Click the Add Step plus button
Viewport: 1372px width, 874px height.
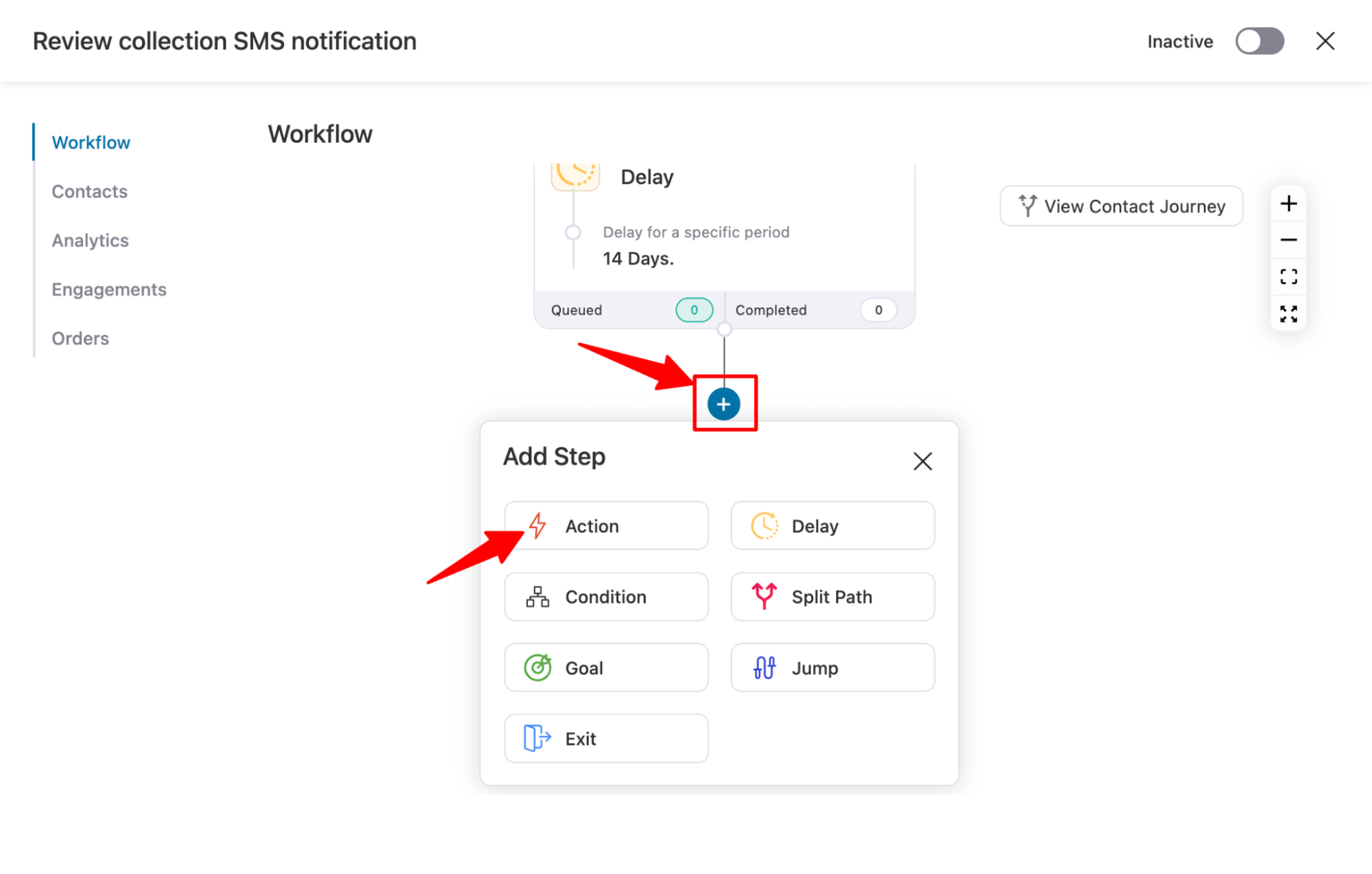[723, 404]
